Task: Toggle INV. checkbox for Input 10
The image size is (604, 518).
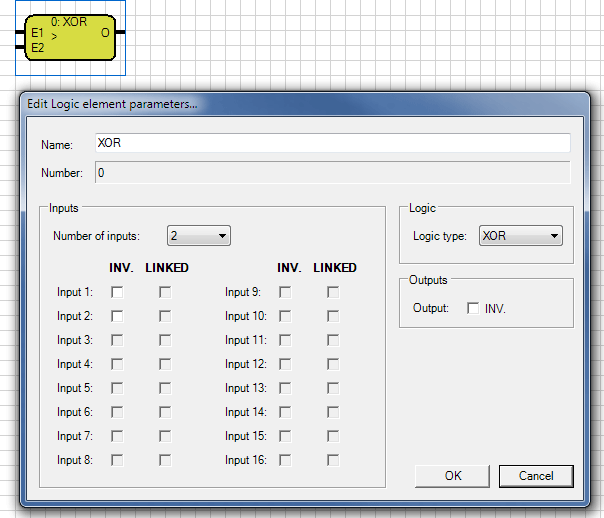Action: click(x=285, y=316)
